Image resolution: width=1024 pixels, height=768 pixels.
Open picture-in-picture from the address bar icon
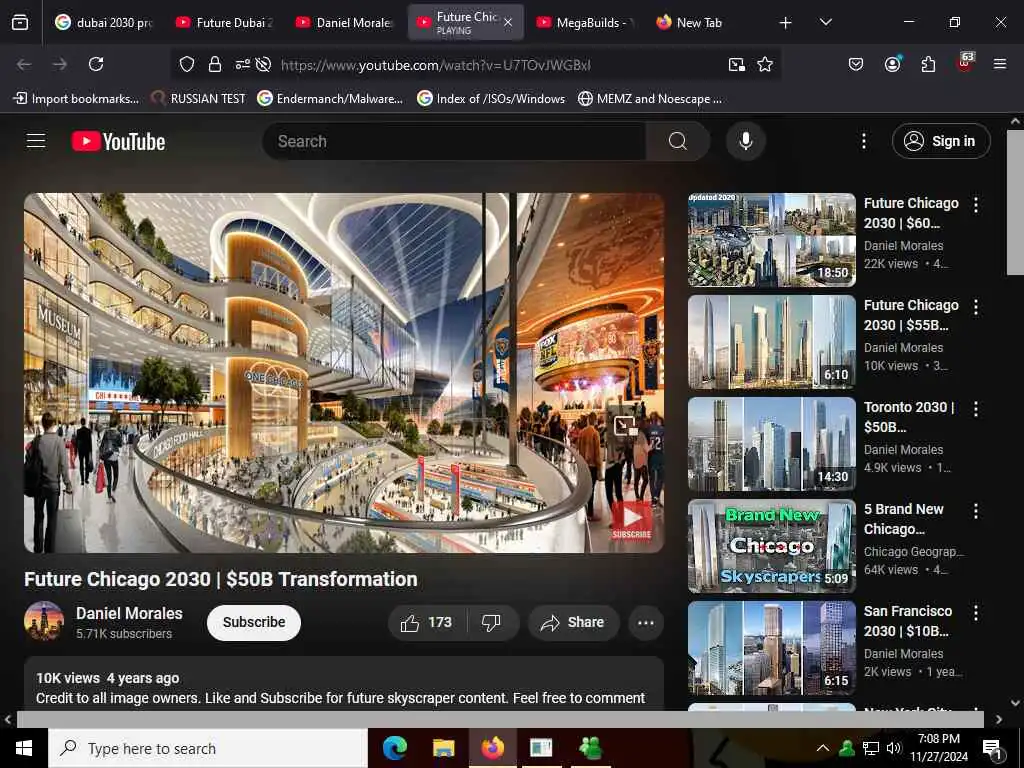(737, 64)
